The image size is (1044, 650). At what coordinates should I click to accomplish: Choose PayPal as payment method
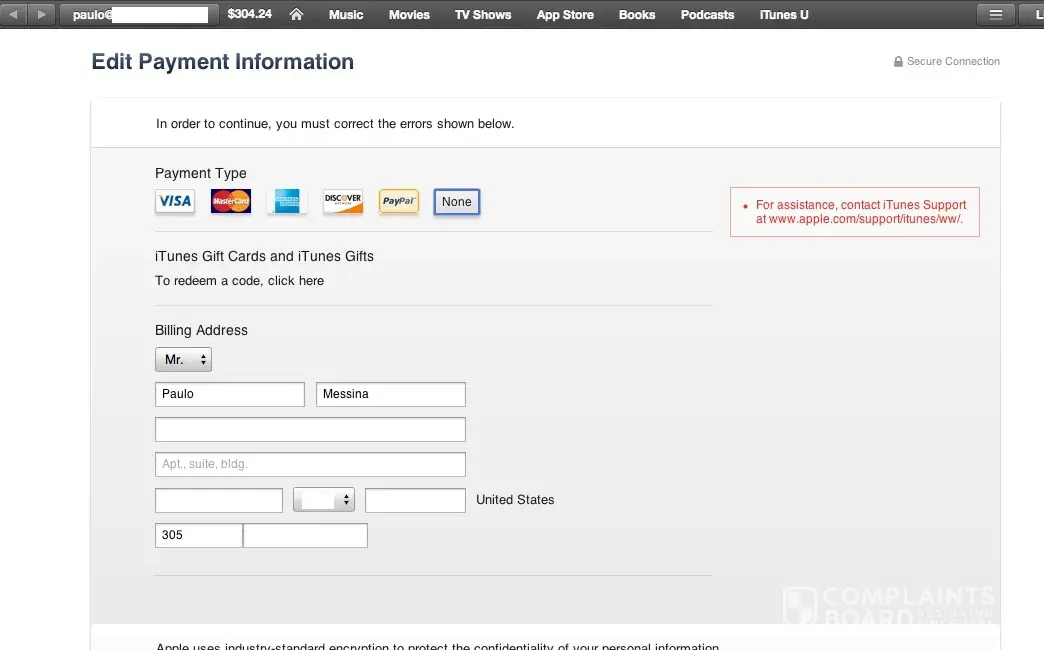click(x=399, y=202)
